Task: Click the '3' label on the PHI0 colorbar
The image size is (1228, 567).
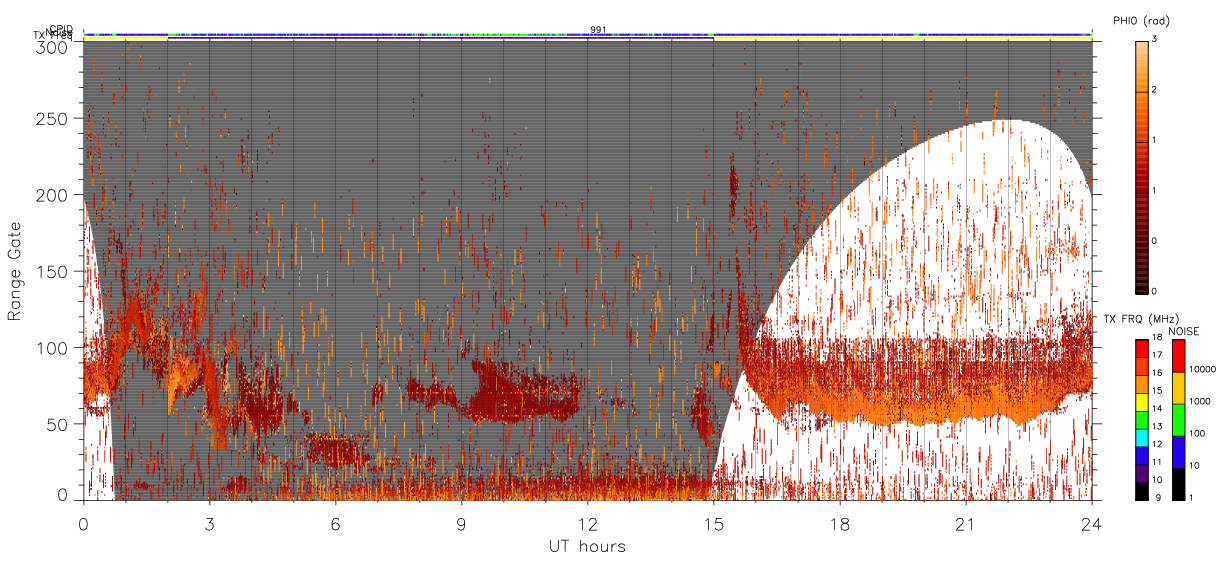Action: [x=1156, y=41]
